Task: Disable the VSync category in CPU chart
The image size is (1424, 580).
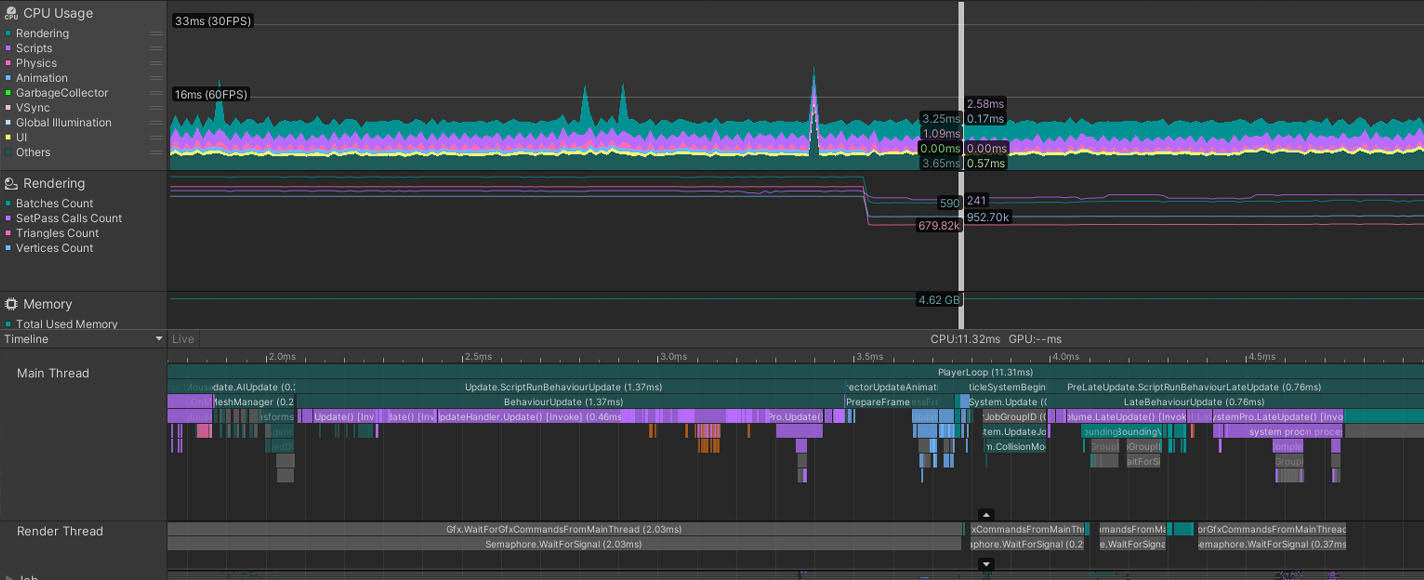Action: point(7,108)
